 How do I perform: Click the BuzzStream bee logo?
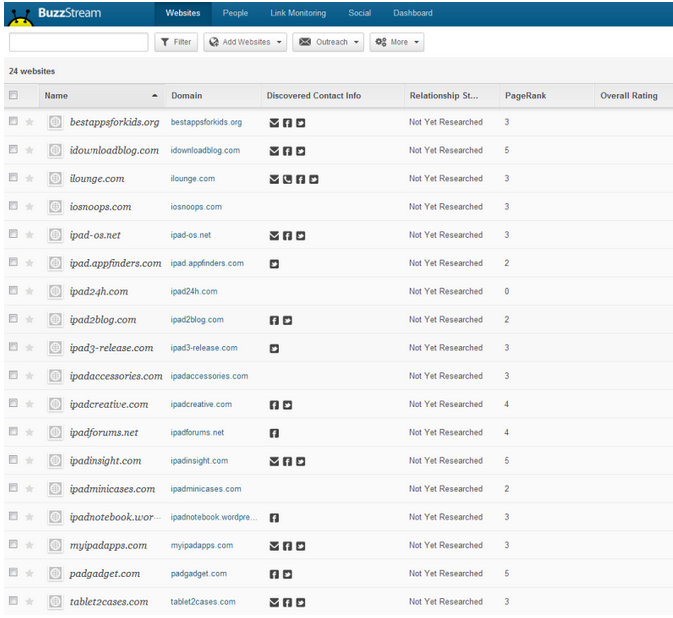[21, 18]
